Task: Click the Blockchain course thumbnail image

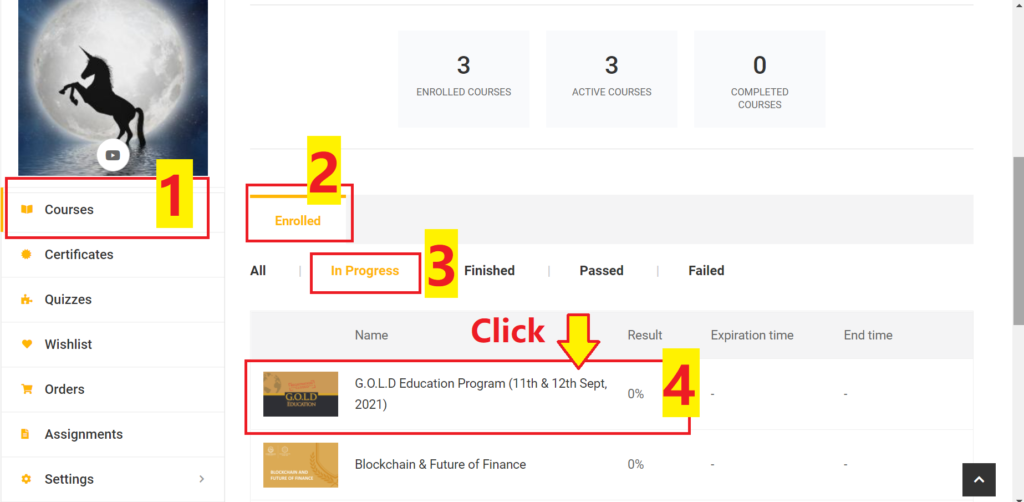Action: click(300, 464)
